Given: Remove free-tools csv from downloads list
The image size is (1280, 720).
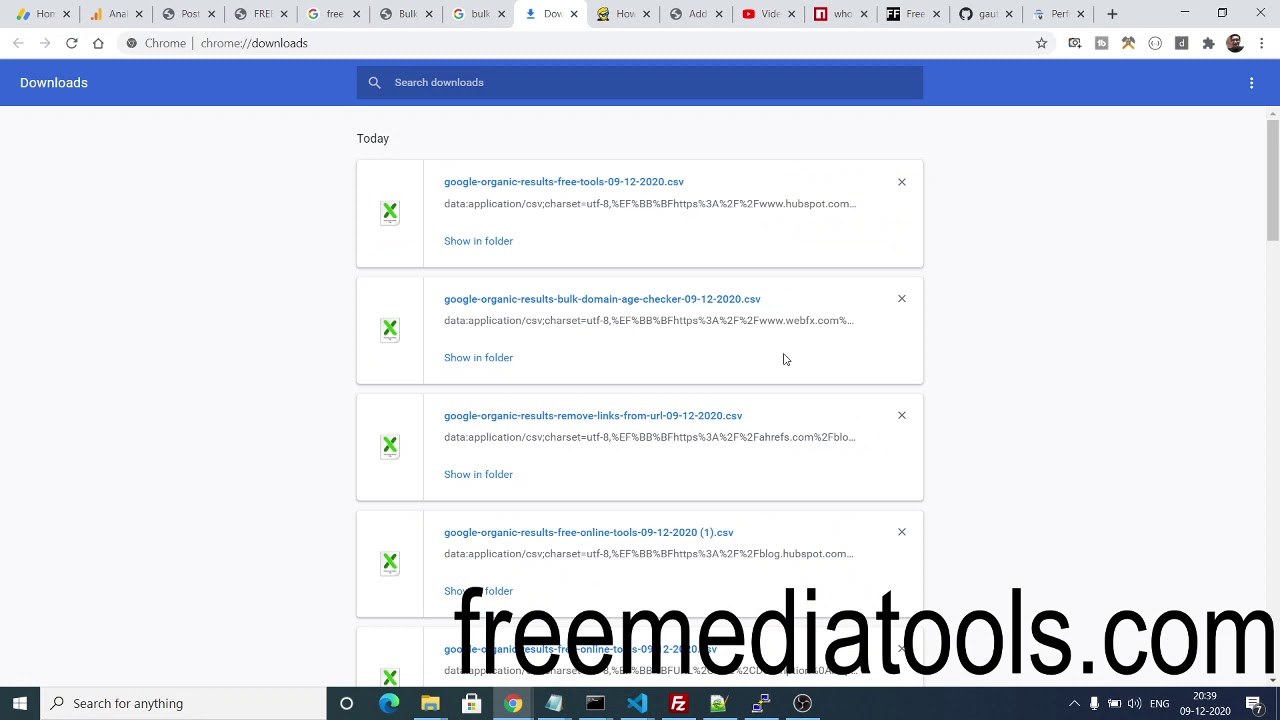Looking at the screenshot, I should (901, 182).
